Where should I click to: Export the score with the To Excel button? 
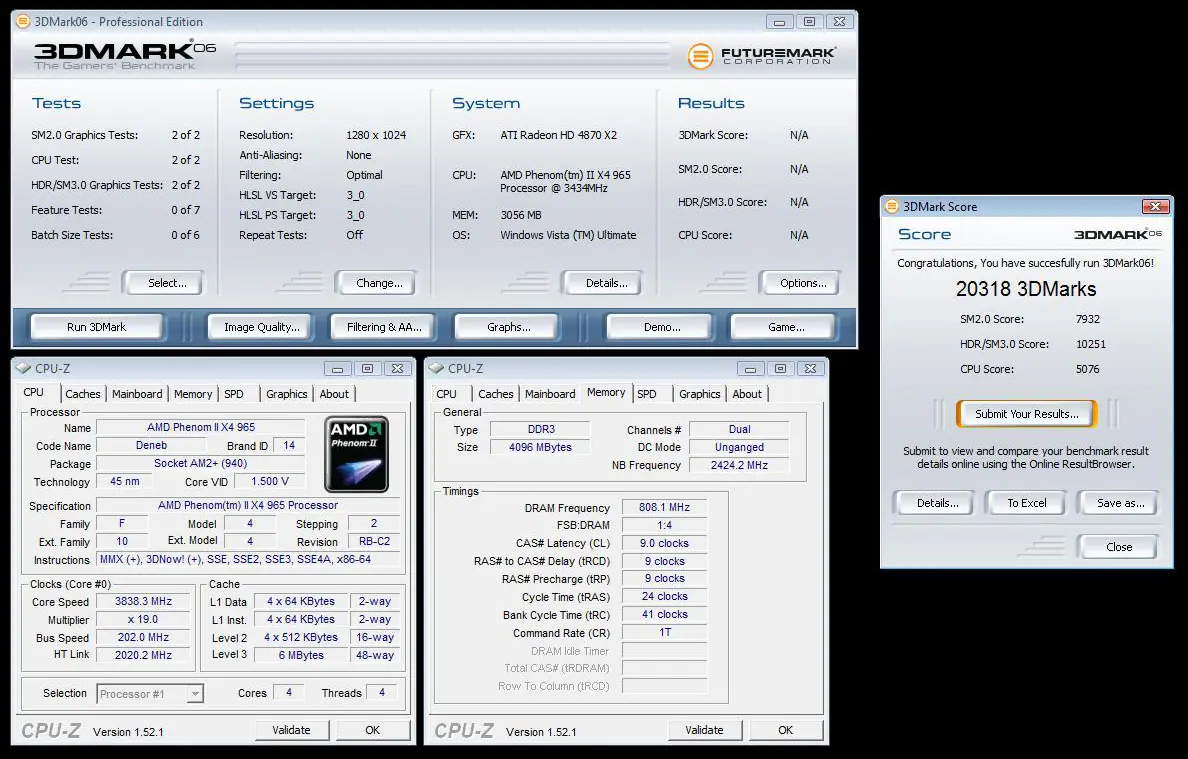click(1026, 503)
